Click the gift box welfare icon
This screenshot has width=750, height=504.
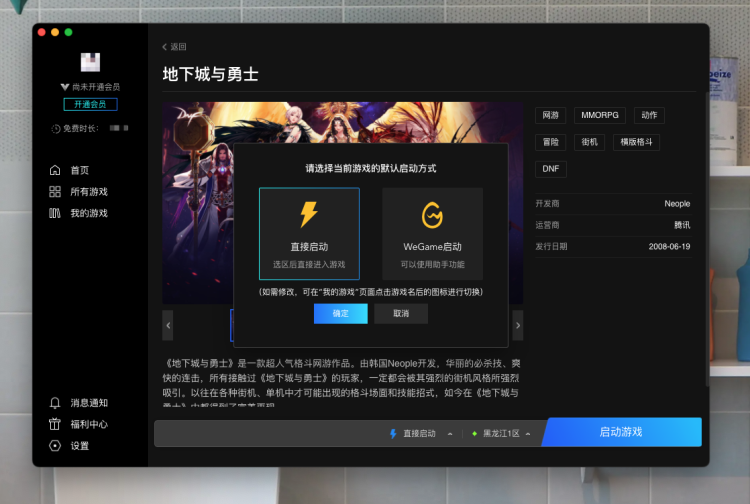(x=55, y=424)
